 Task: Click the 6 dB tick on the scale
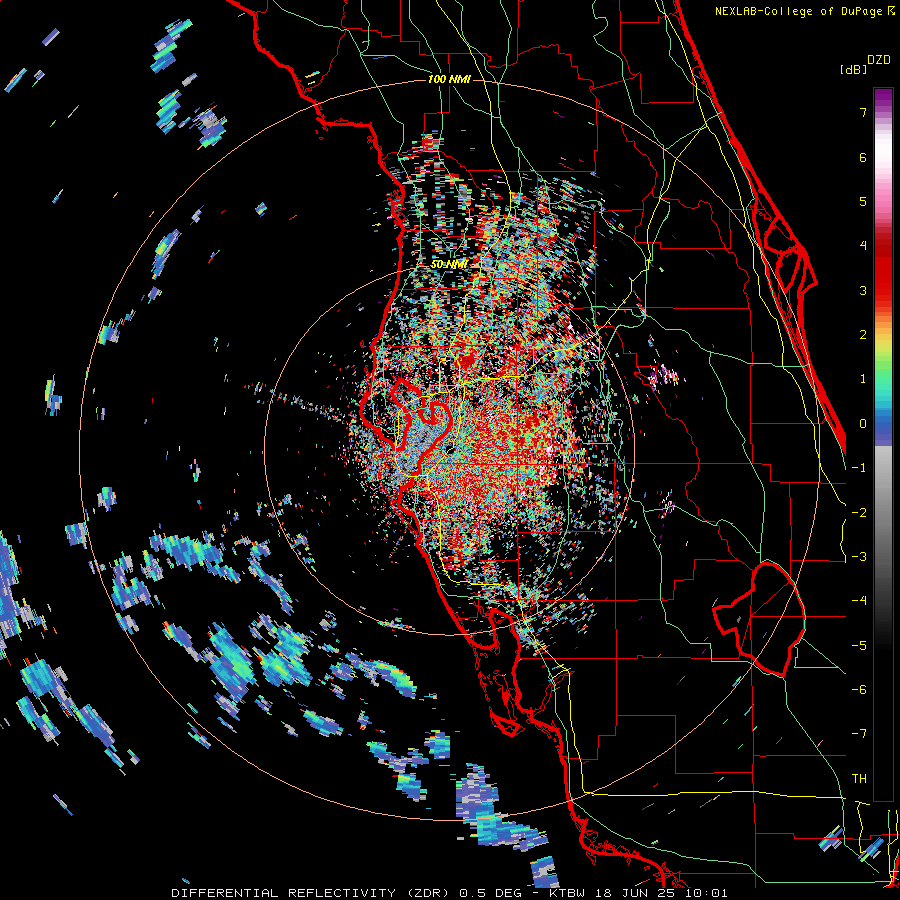863,157
